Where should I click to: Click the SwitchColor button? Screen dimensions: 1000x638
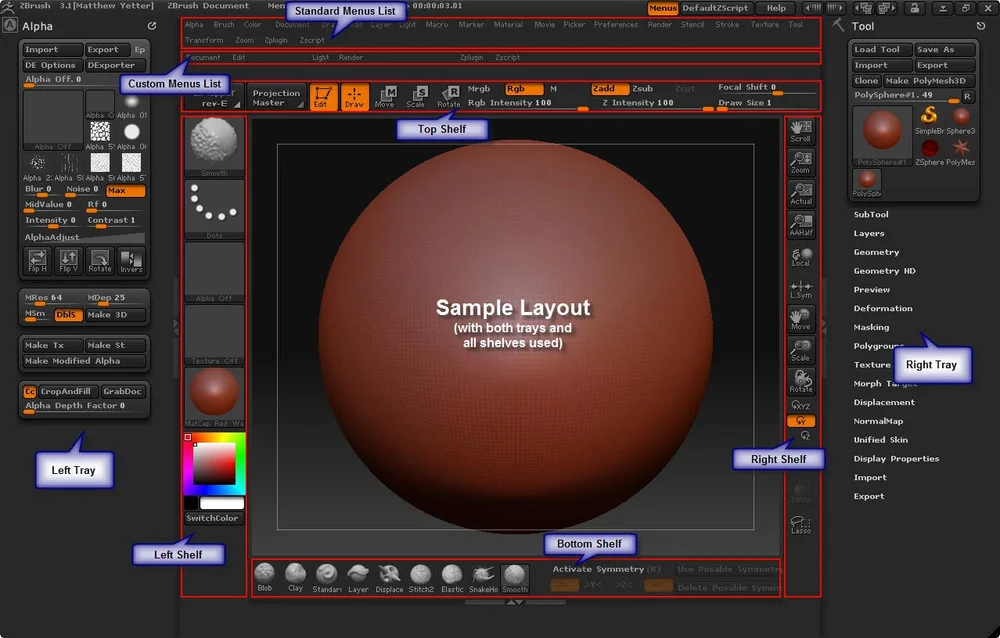point(212,518)
